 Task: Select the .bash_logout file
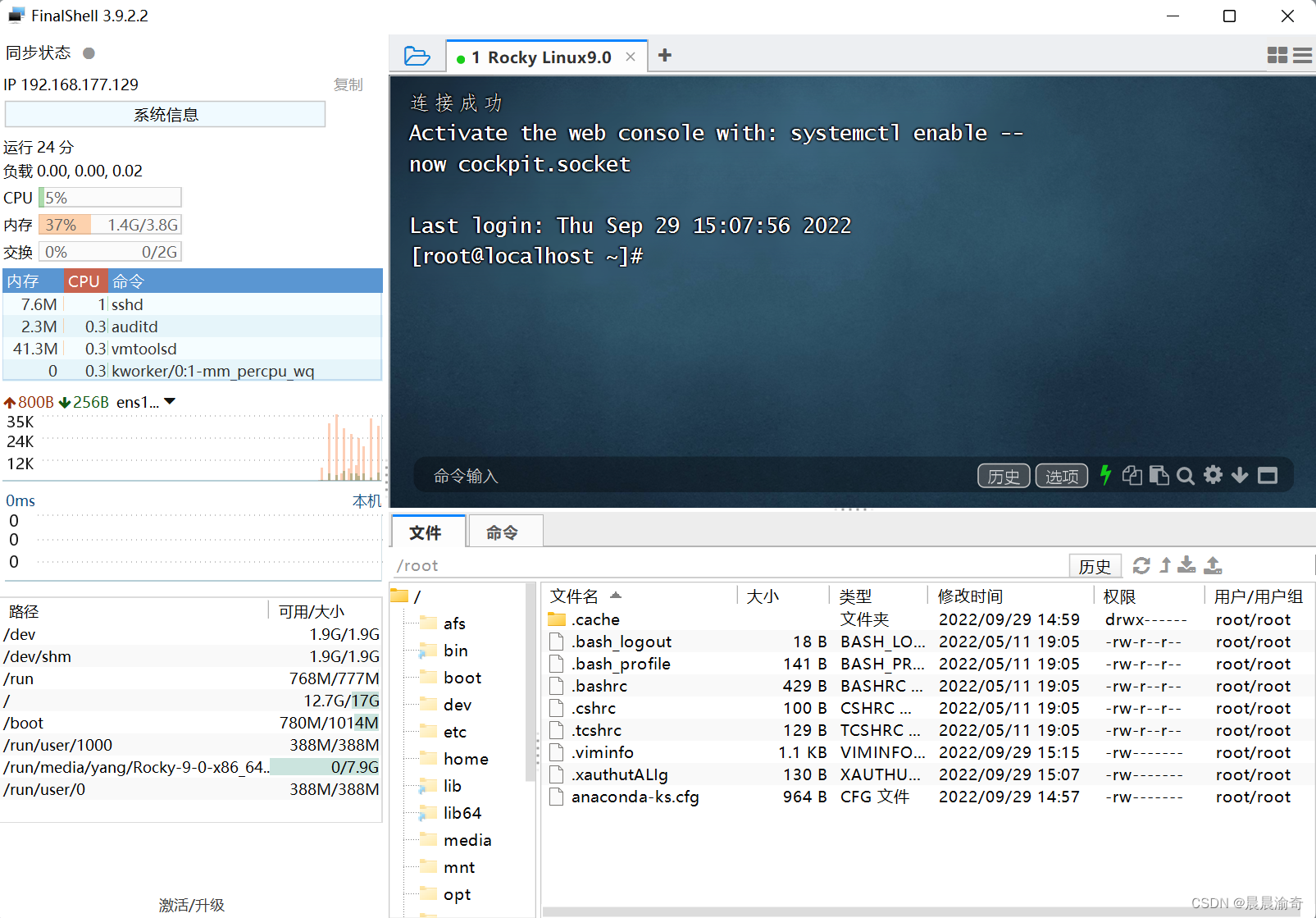pyautogui.click(x=927, y=642)
